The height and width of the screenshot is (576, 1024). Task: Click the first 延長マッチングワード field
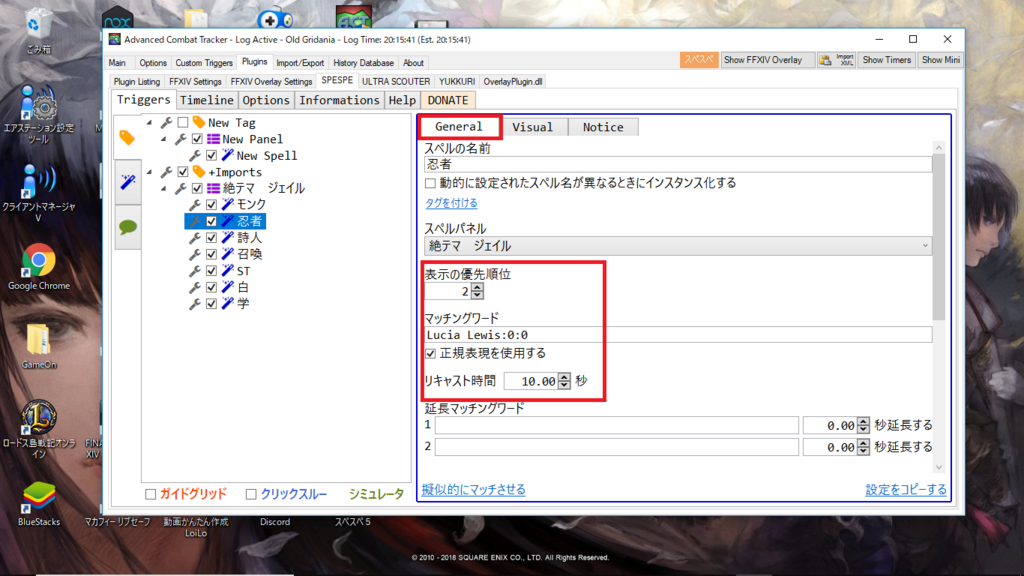coord(616,425)
